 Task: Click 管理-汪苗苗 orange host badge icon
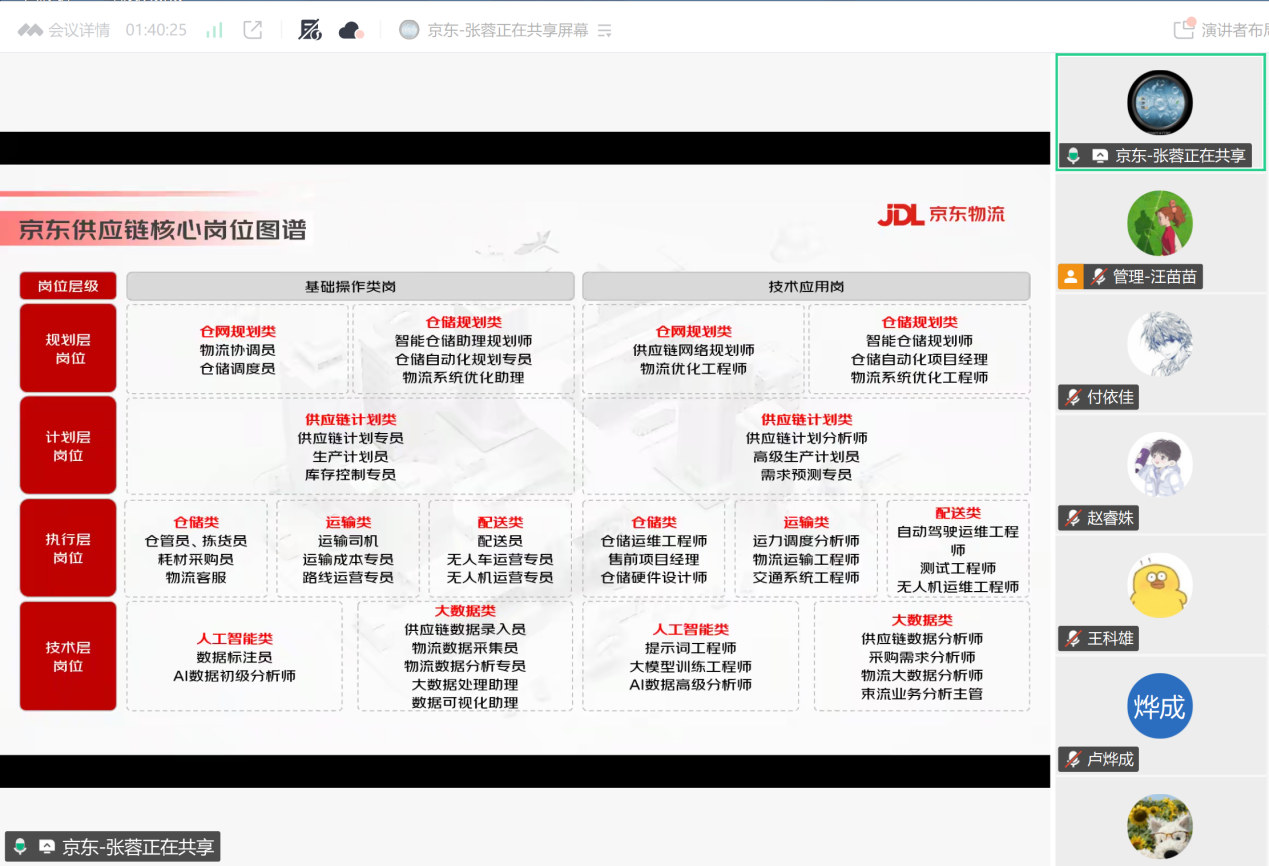(1071, 277)
